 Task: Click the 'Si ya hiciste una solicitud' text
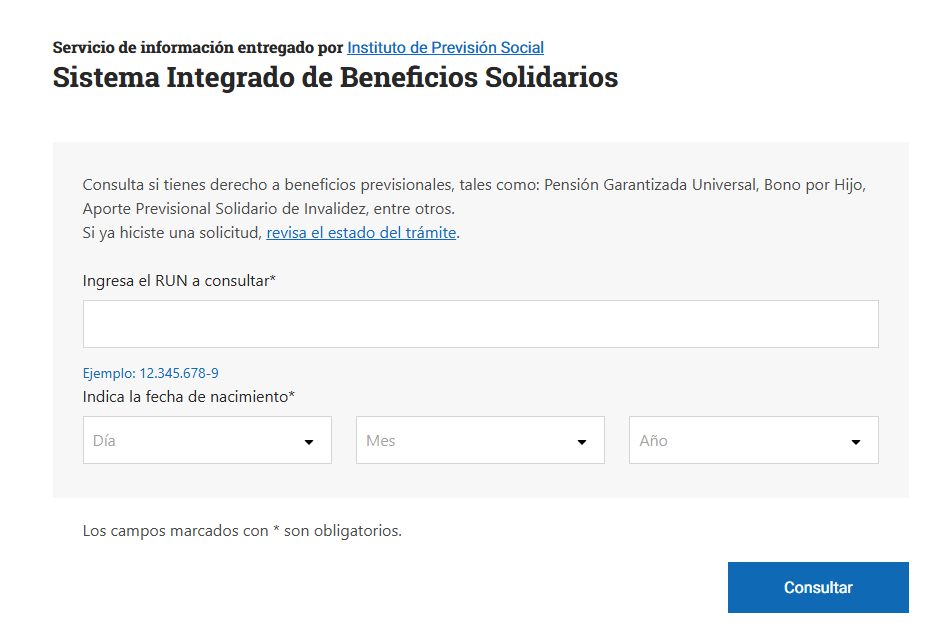172,233
